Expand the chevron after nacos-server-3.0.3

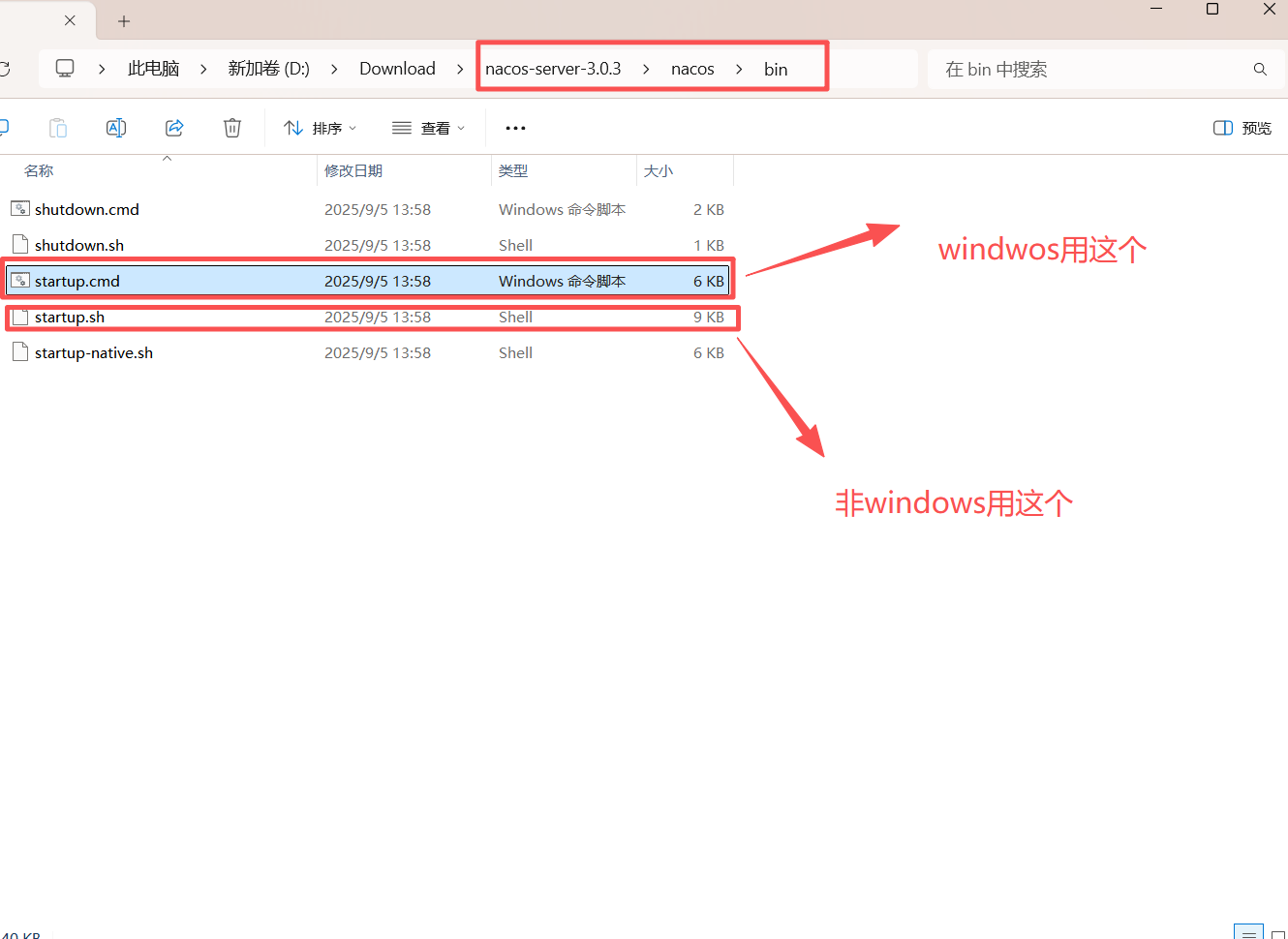coord(646,69)
